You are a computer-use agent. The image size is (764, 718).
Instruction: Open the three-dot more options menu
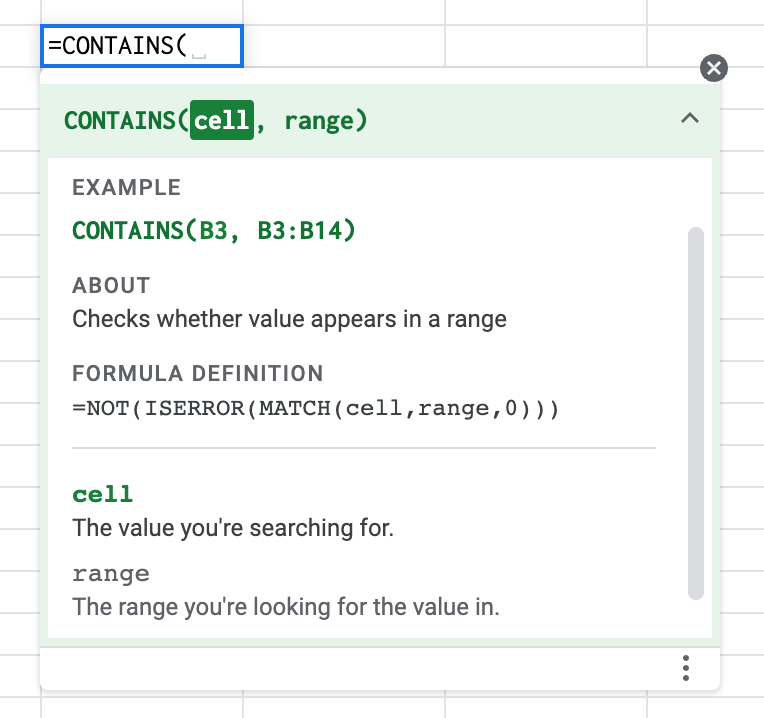686,667
